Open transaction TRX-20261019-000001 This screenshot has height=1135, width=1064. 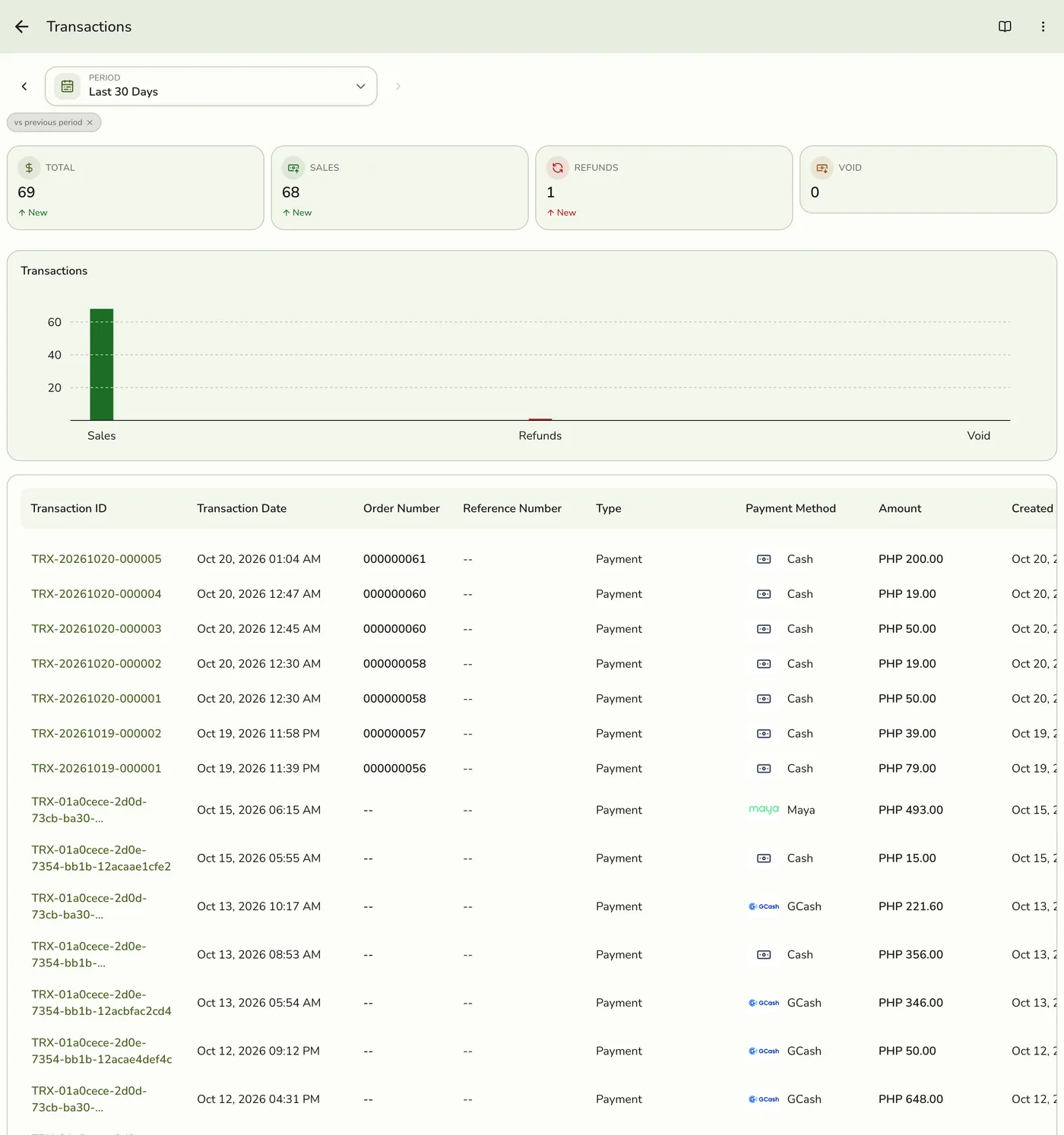[x=97, y=769]
